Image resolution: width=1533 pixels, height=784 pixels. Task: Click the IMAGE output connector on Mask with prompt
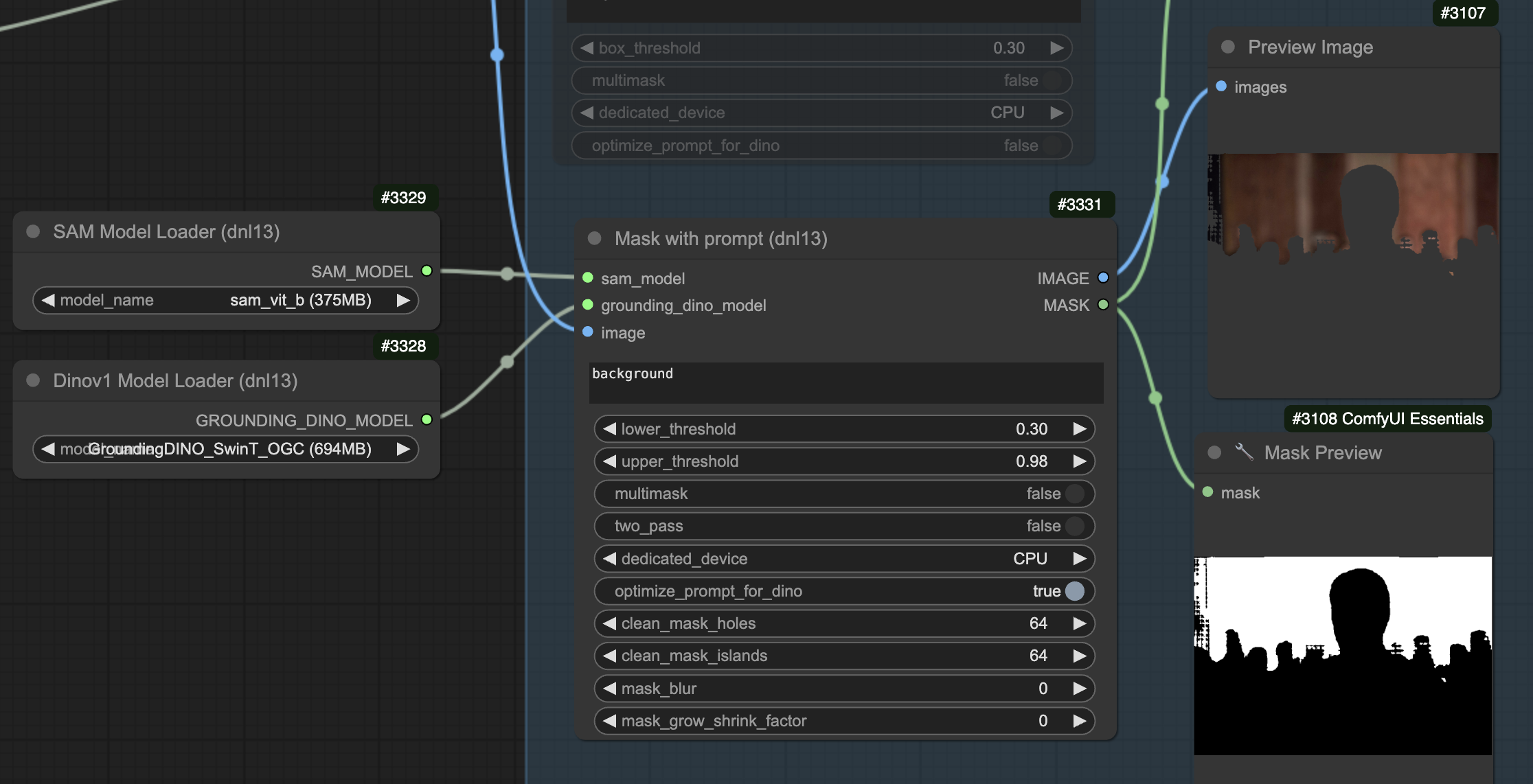pos(1103,278)
